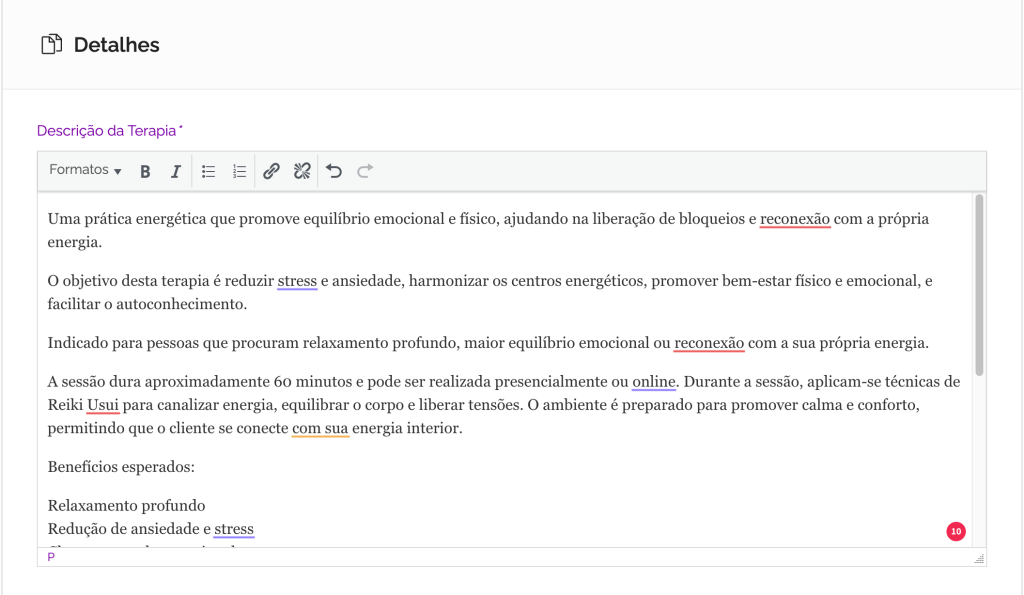Click the underlined word "reconexão" in first paragraph
The image size is (1024, 595).
[795, 218]
